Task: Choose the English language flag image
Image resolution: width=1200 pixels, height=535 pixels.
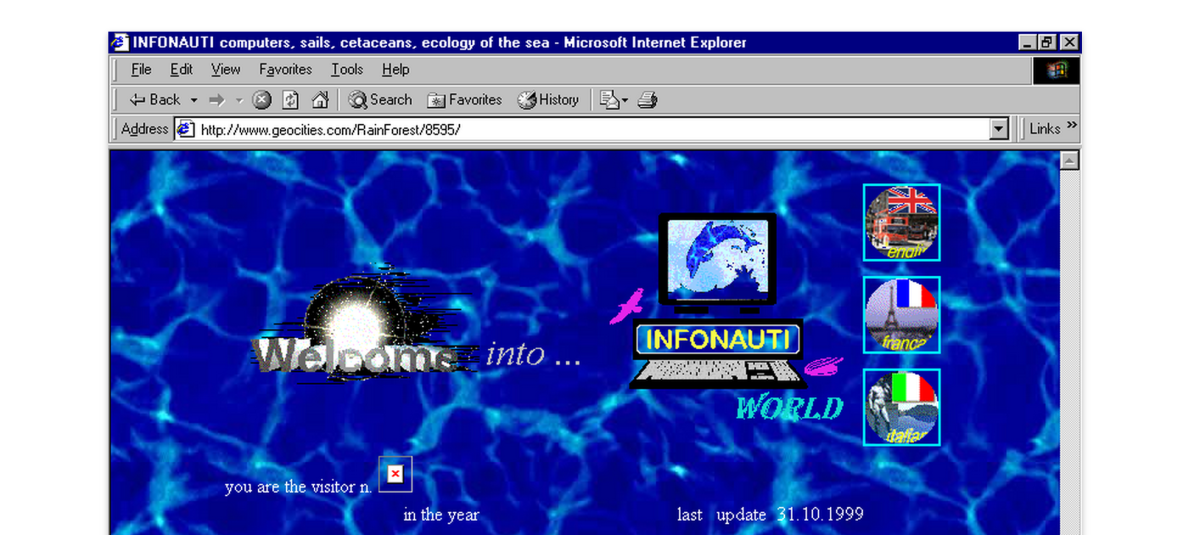Action: (x=901, y=222)
